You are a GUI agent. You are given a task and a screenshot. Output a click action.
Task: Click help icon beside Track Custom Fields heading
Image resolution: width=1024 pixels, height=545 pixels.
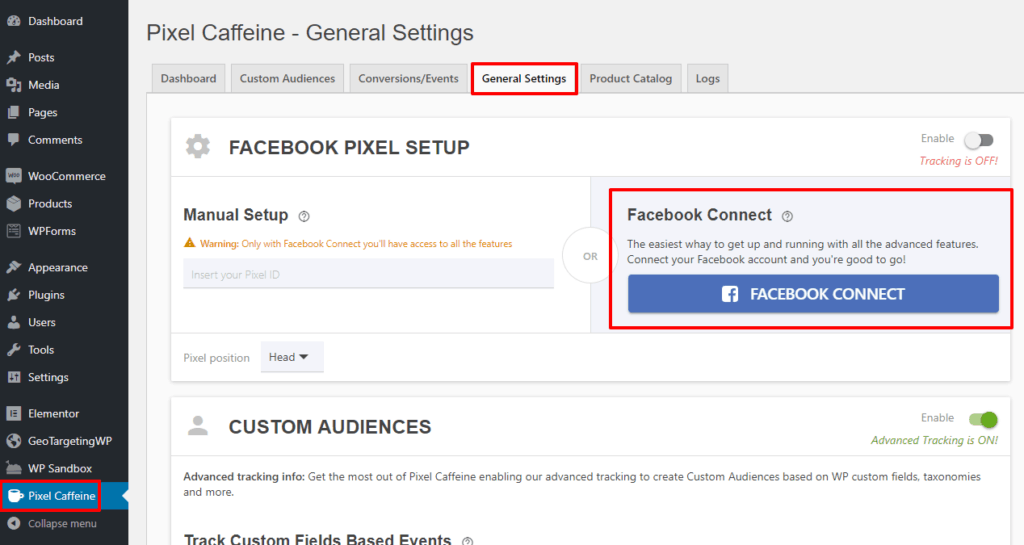[x=467, y=541]
